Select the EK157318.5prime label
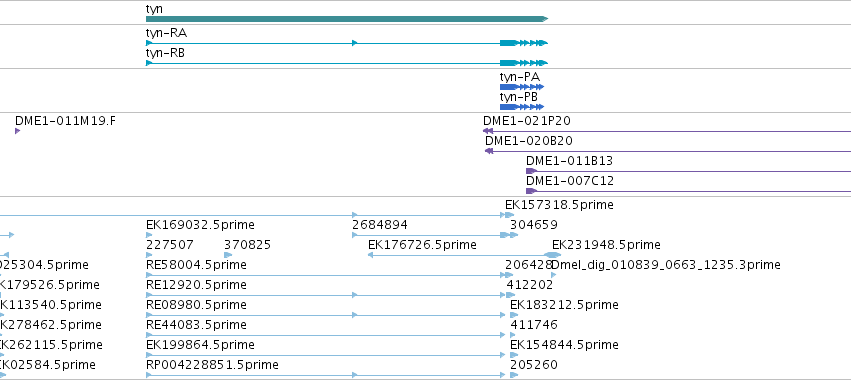851x380 pixels. (x=559, y=205)
